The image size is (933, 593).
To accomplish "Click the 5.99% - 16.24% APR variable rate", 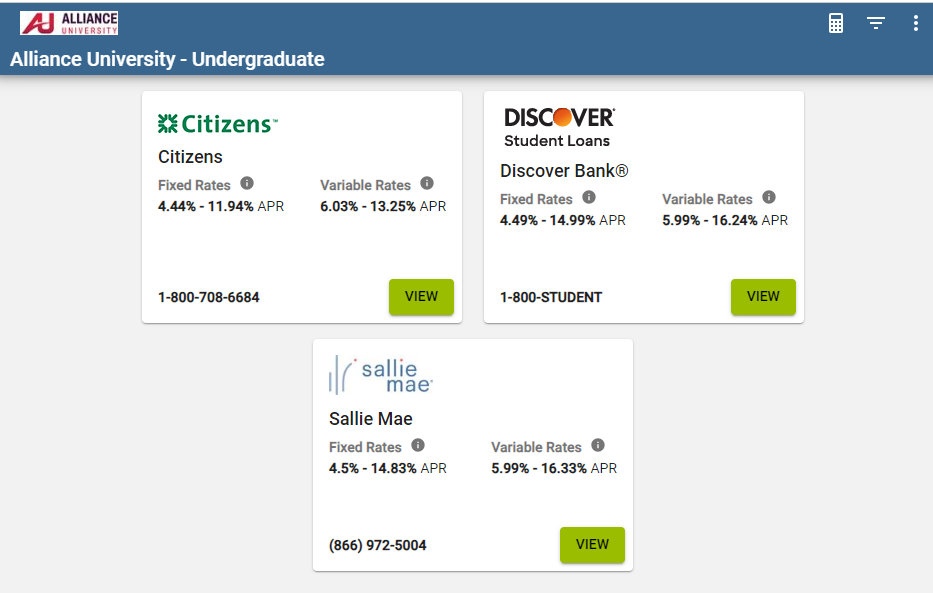I will pos(725,221).
